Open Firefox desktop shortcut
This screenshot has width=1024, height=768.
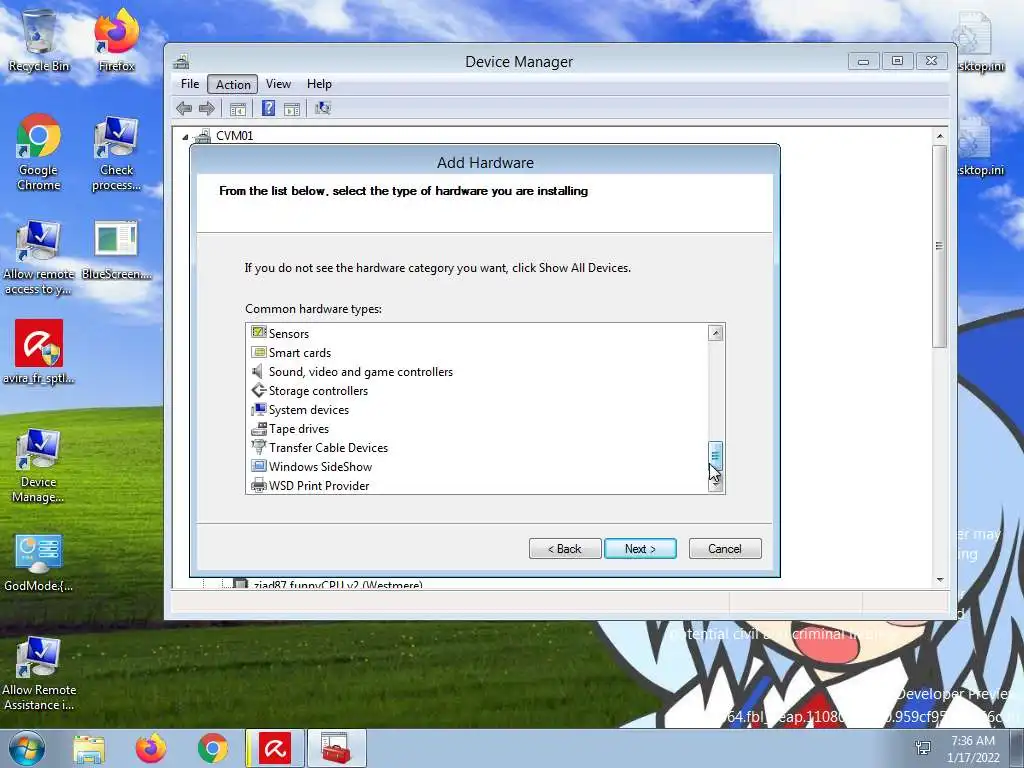pos(116,40)
